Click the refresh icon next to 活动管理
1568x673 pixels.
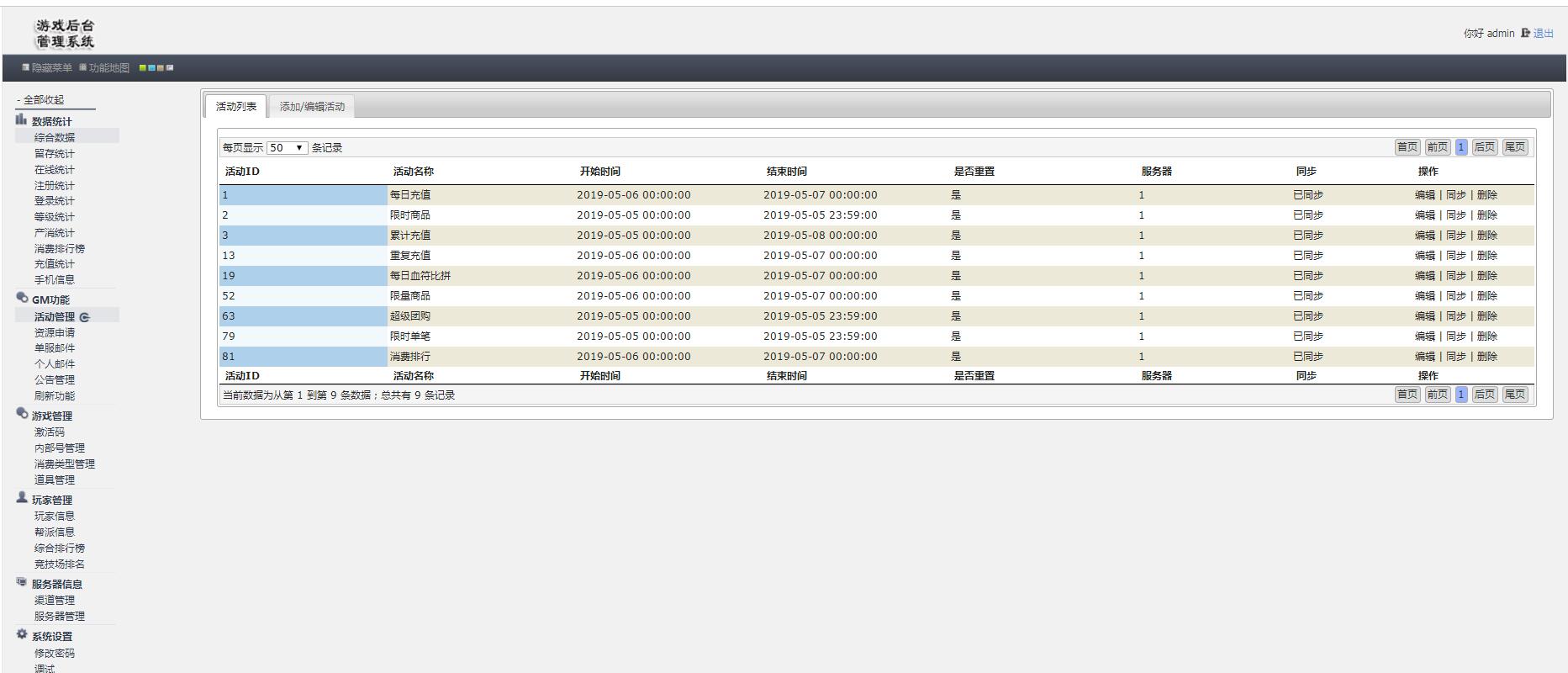point(84,317)
